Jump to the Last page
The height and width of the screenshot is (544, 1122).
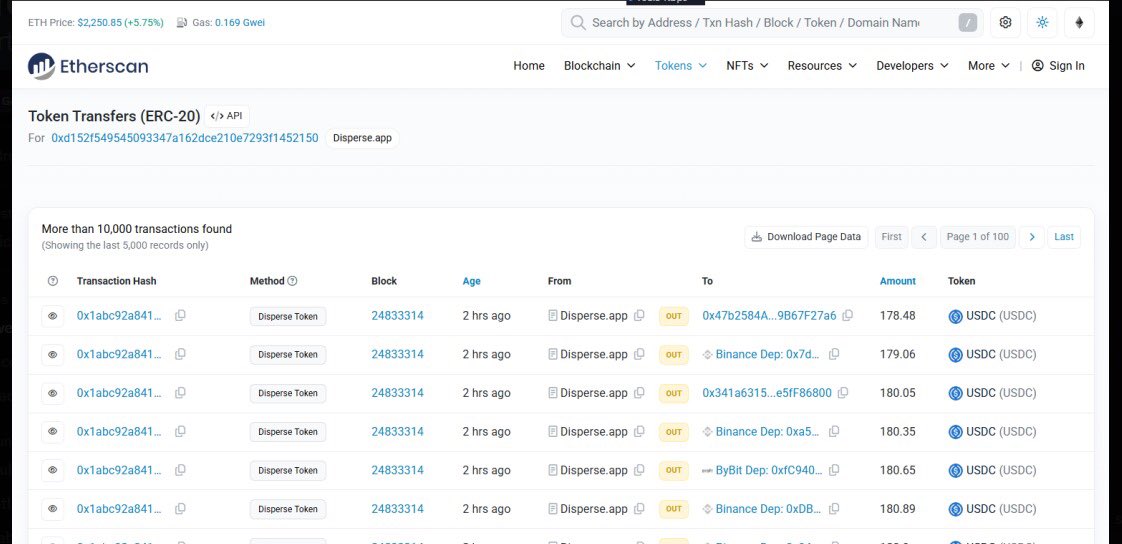1064,237
